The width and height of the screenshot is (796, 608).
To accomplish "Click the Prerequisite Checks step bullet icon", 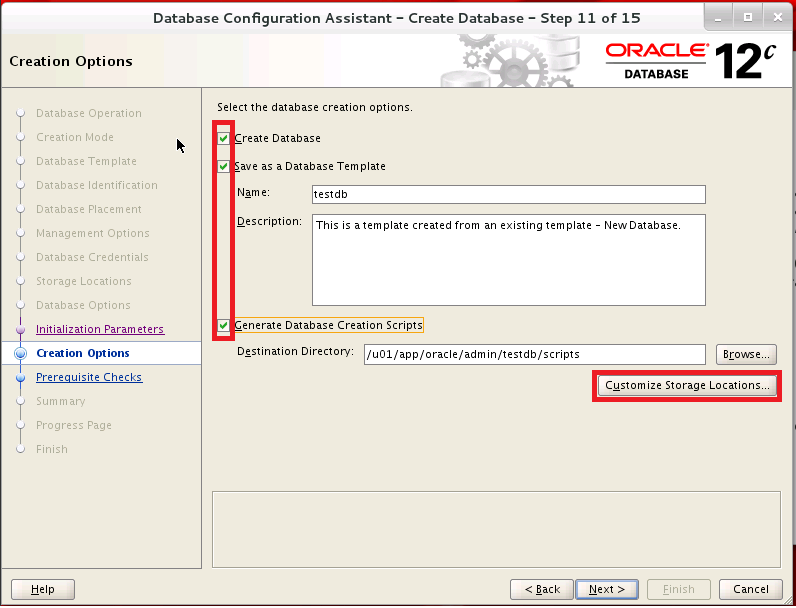I will (20, 377).
